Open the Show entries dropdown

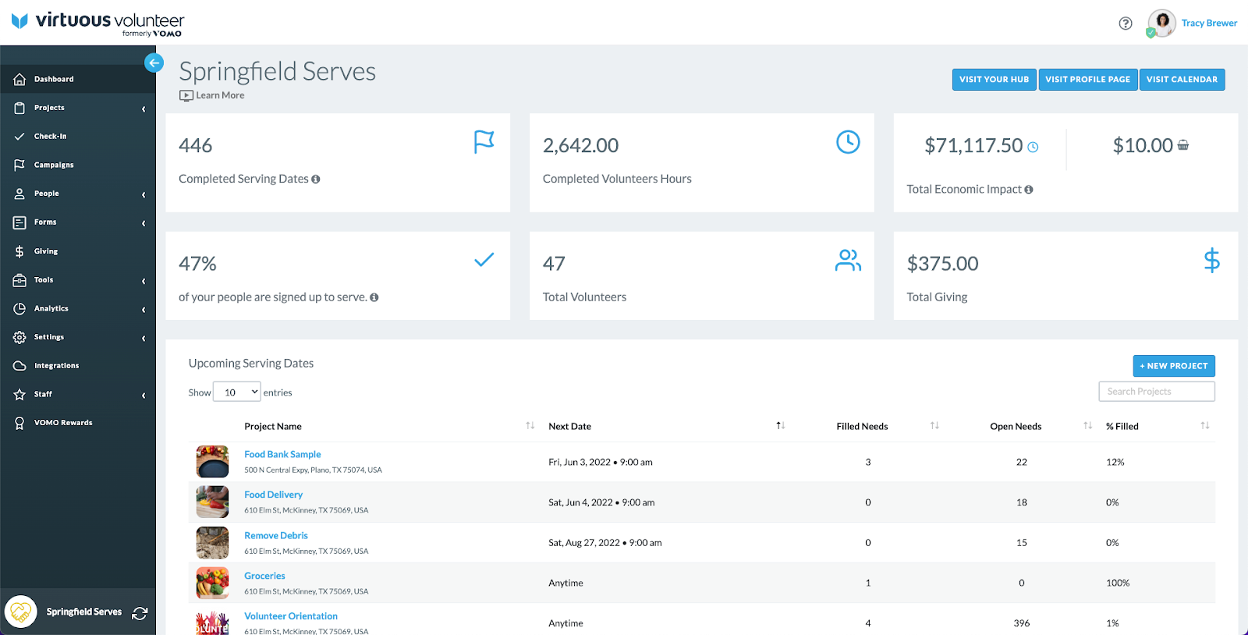click(x=237, y=392)
